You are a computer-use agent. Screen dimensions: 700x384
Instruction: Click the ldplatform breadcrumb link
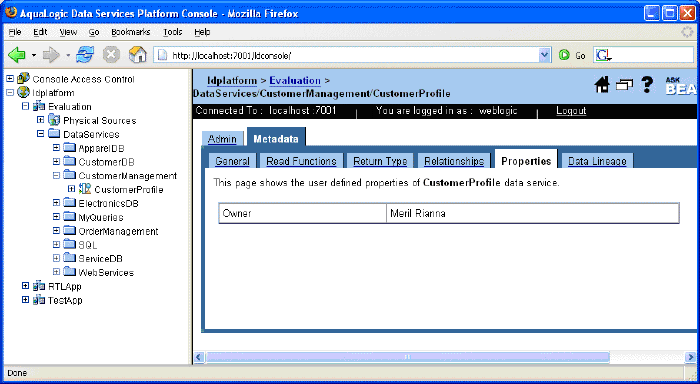232,81
